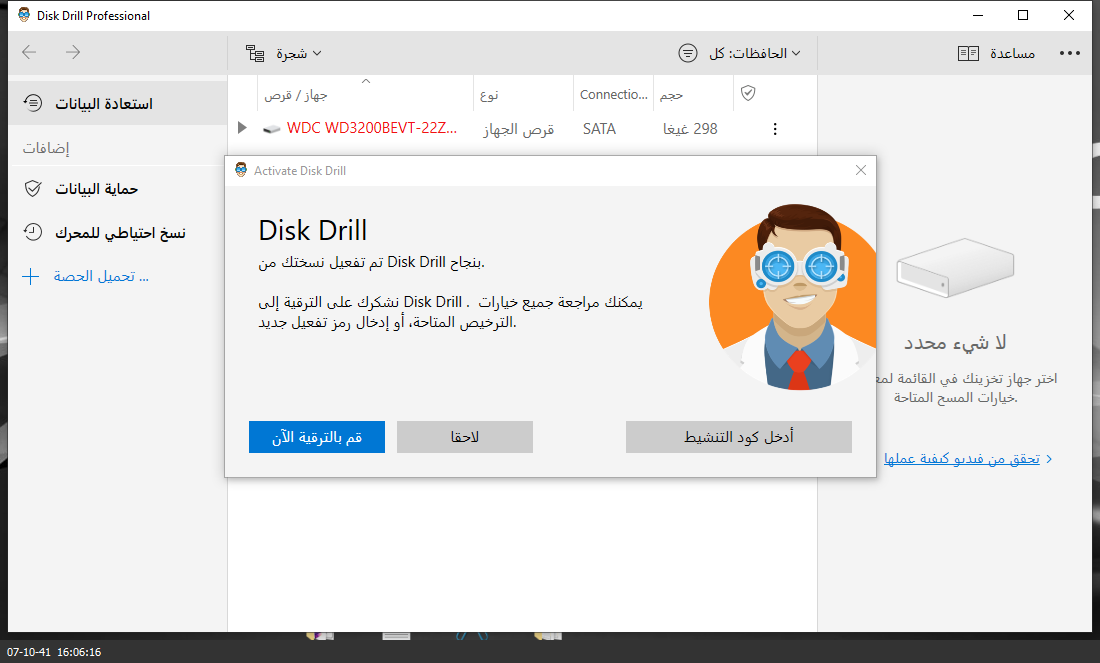1100x663 pixels.
Task: Sort by Device/Disk column (جهاز / قرص)
Action: pos(295,95)
